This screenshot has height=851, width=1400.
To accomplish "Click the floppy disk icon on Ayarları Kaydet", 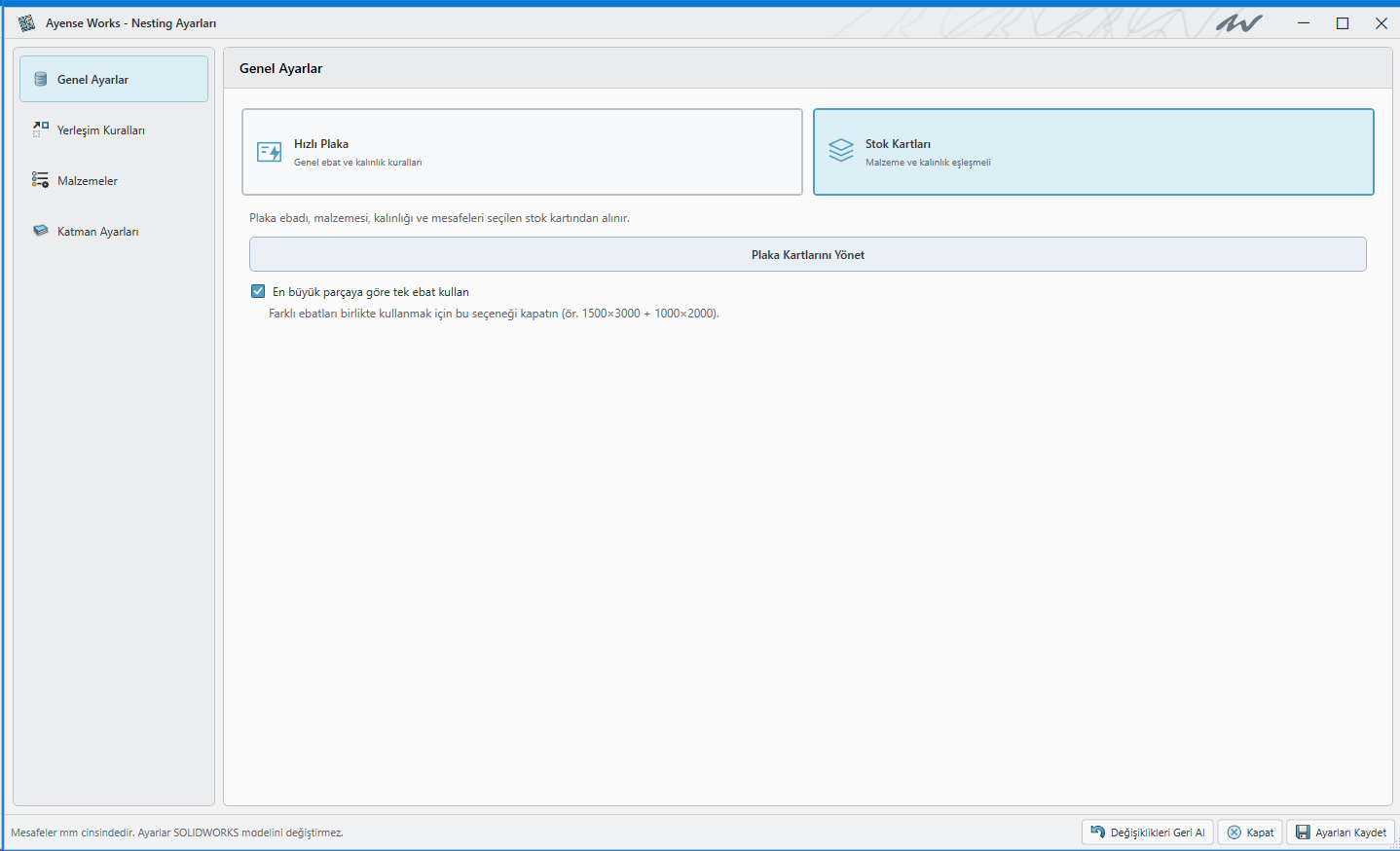I will [1303, 832].
